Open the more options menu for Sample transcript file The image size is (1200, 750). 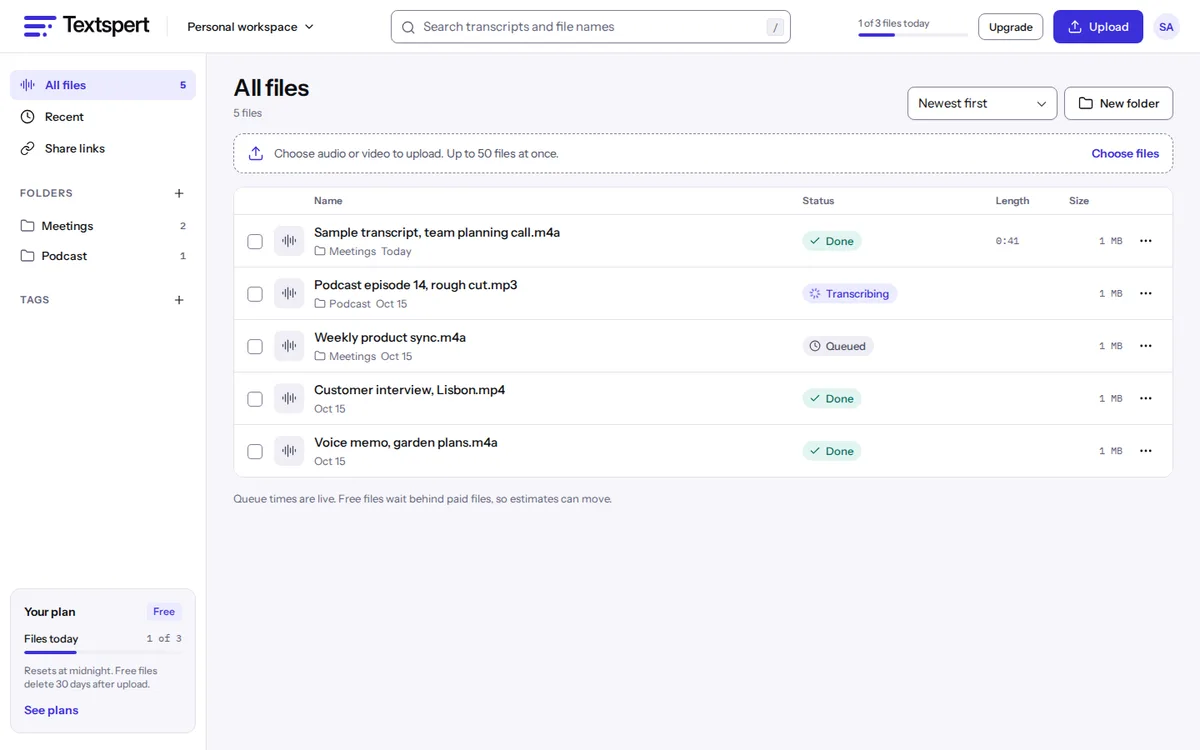click(1146, 241)
